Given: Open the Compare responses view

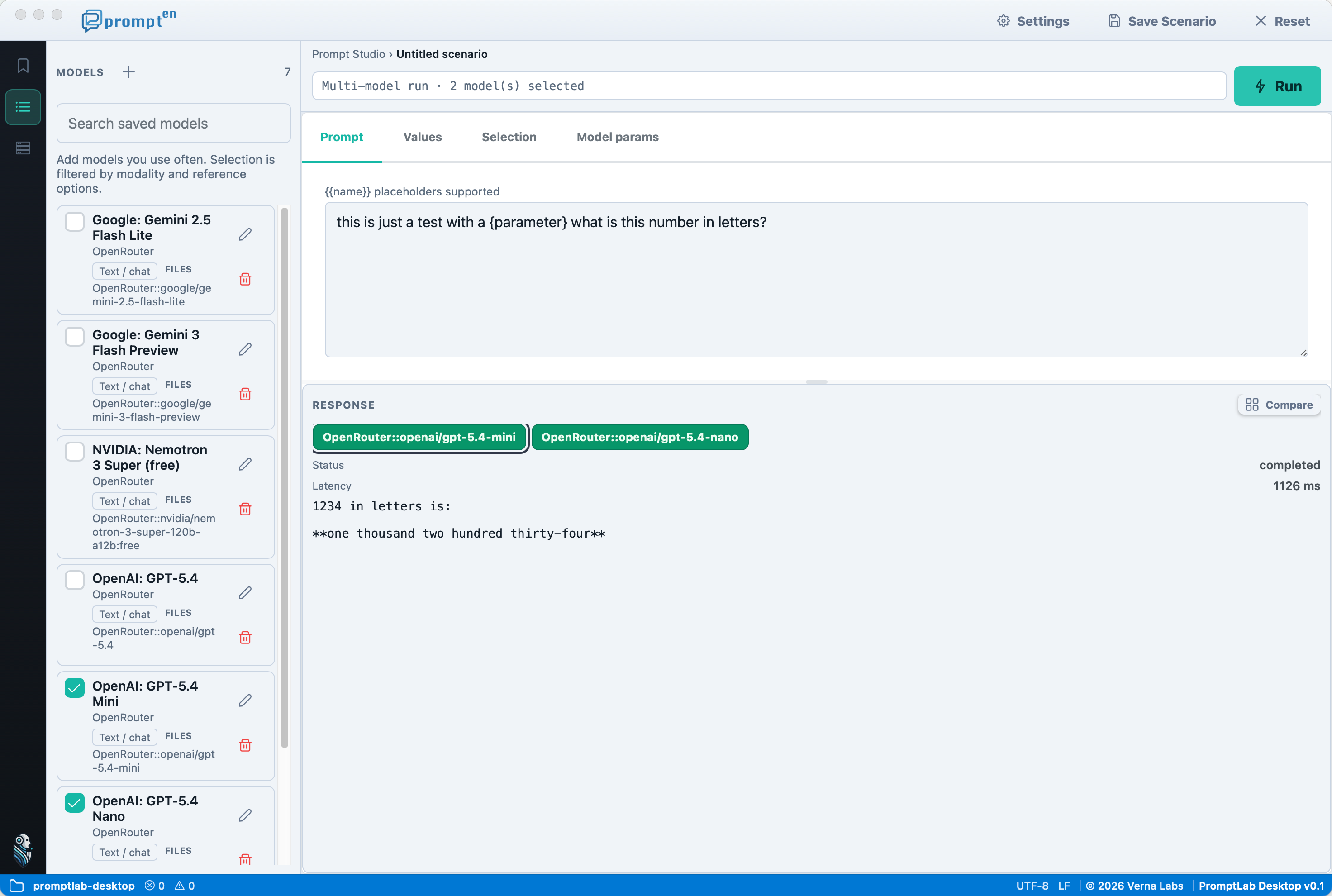Looking at the screenshot, I should [x=1279, y=405].
